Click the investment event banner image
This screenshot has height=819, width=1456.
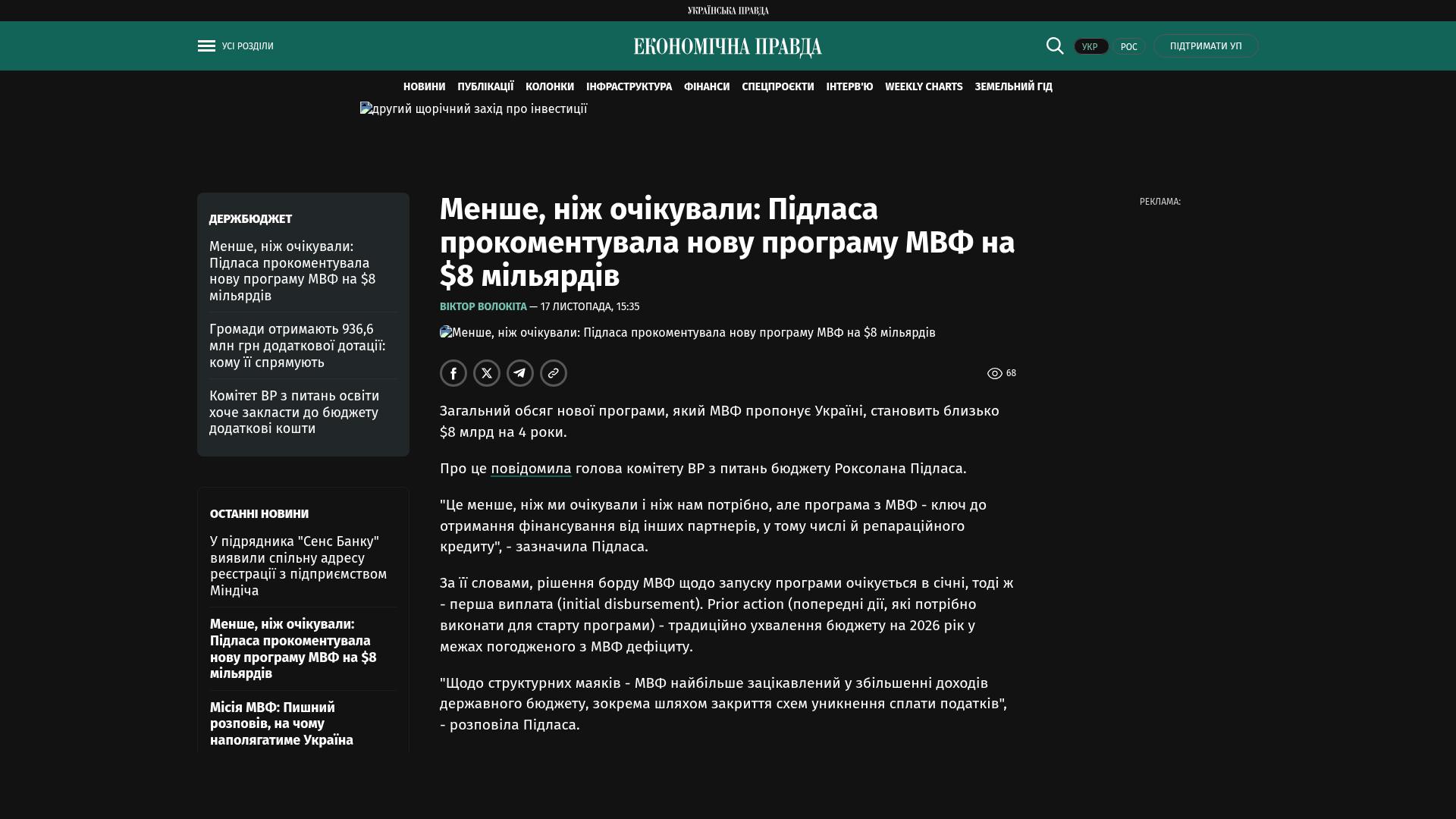click(473, 109)
